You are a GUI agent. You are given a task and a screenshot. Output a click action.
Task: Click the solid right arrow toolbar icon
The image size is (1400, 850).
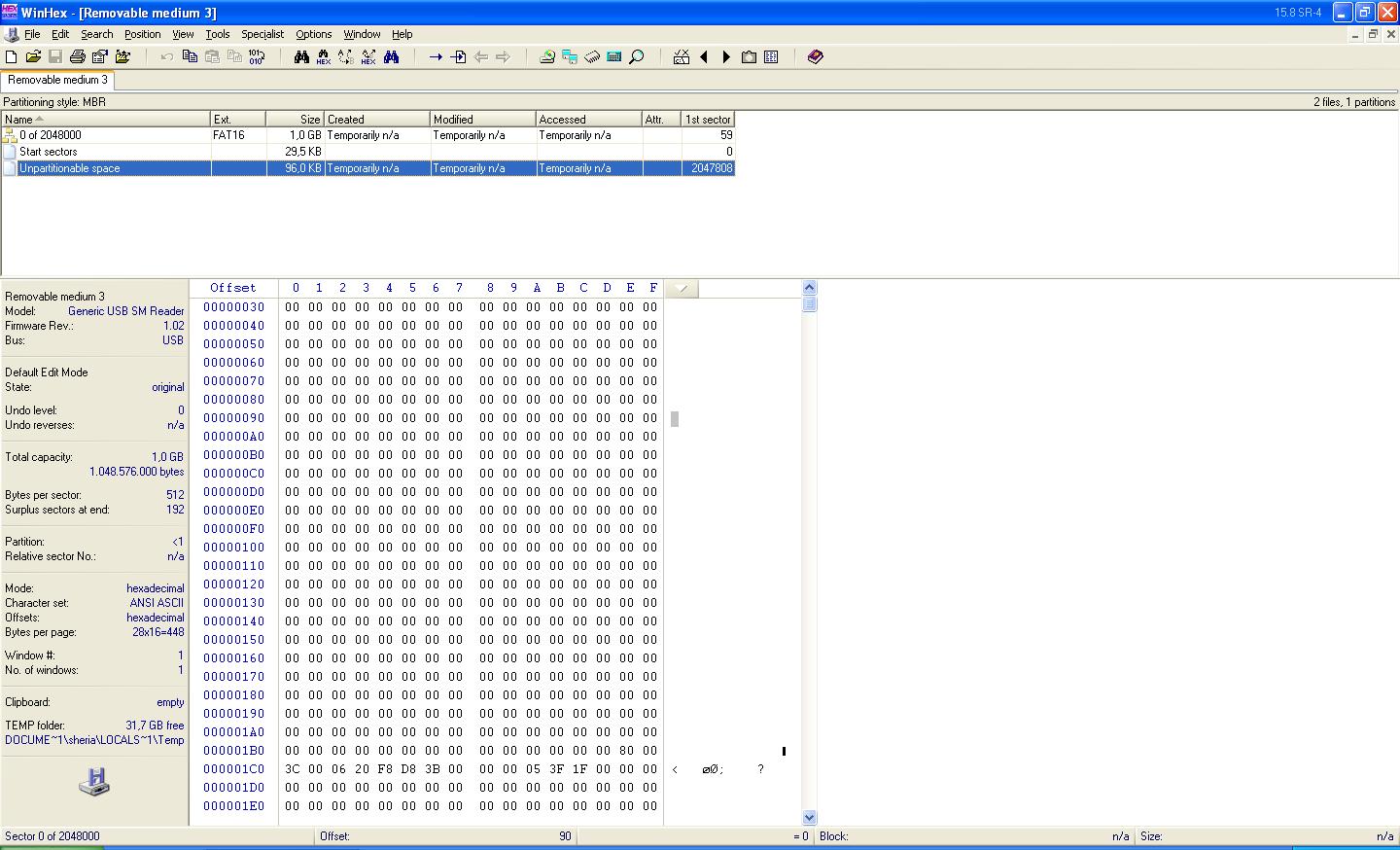[x=726, y=57]
